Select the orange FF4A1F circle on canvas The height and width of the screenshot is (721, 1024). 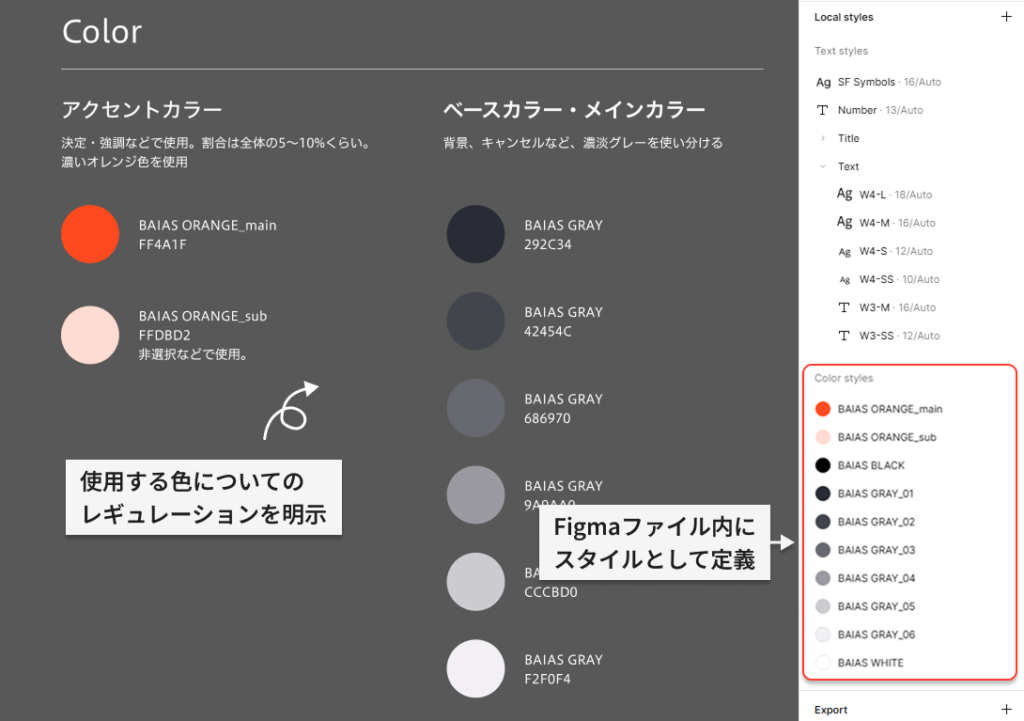point(90,234)
